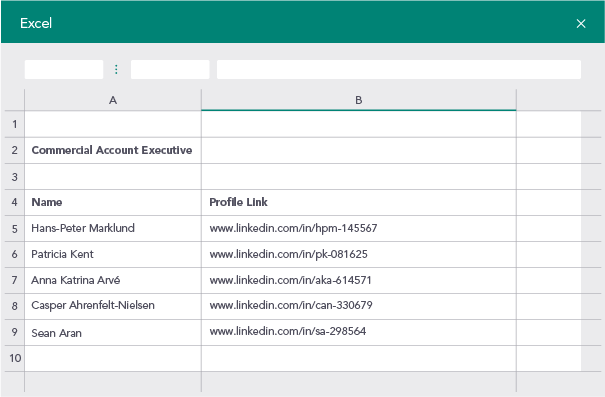Viewport: 605px width, 397px height.
Task: Select row 3 header
Action: [15, 177]
